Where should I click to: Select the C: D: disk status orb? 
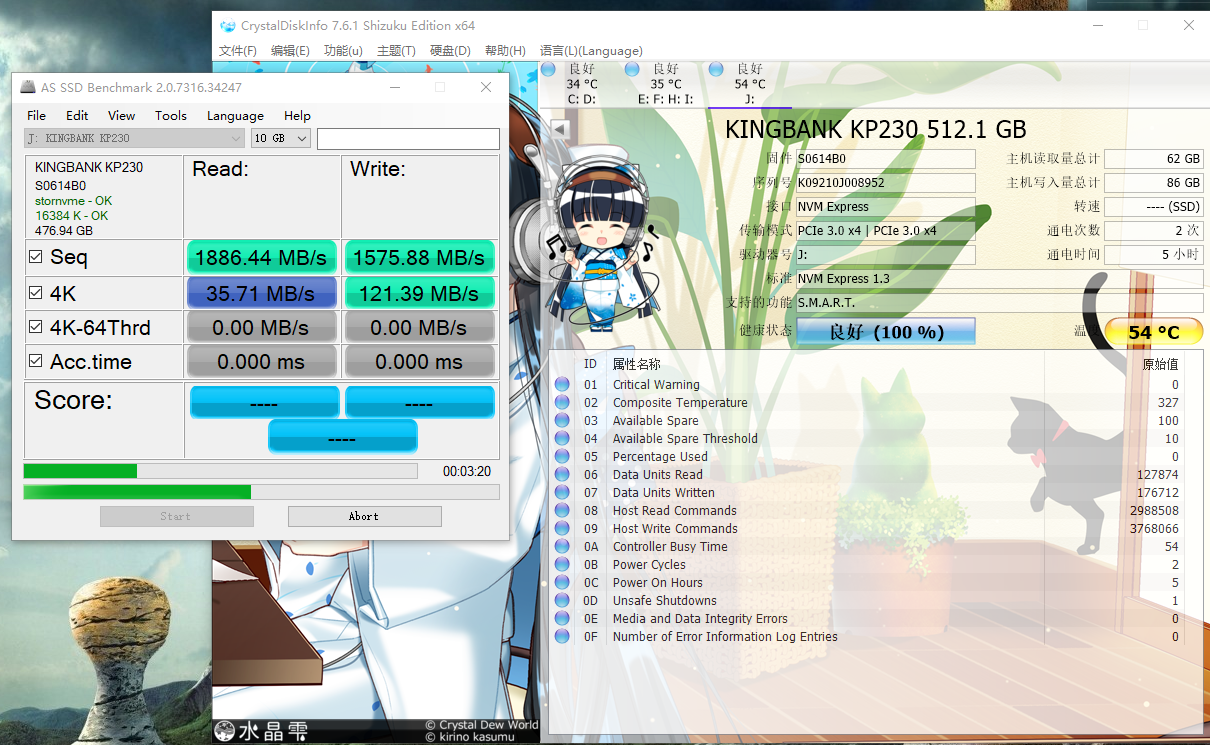[548, 69]
